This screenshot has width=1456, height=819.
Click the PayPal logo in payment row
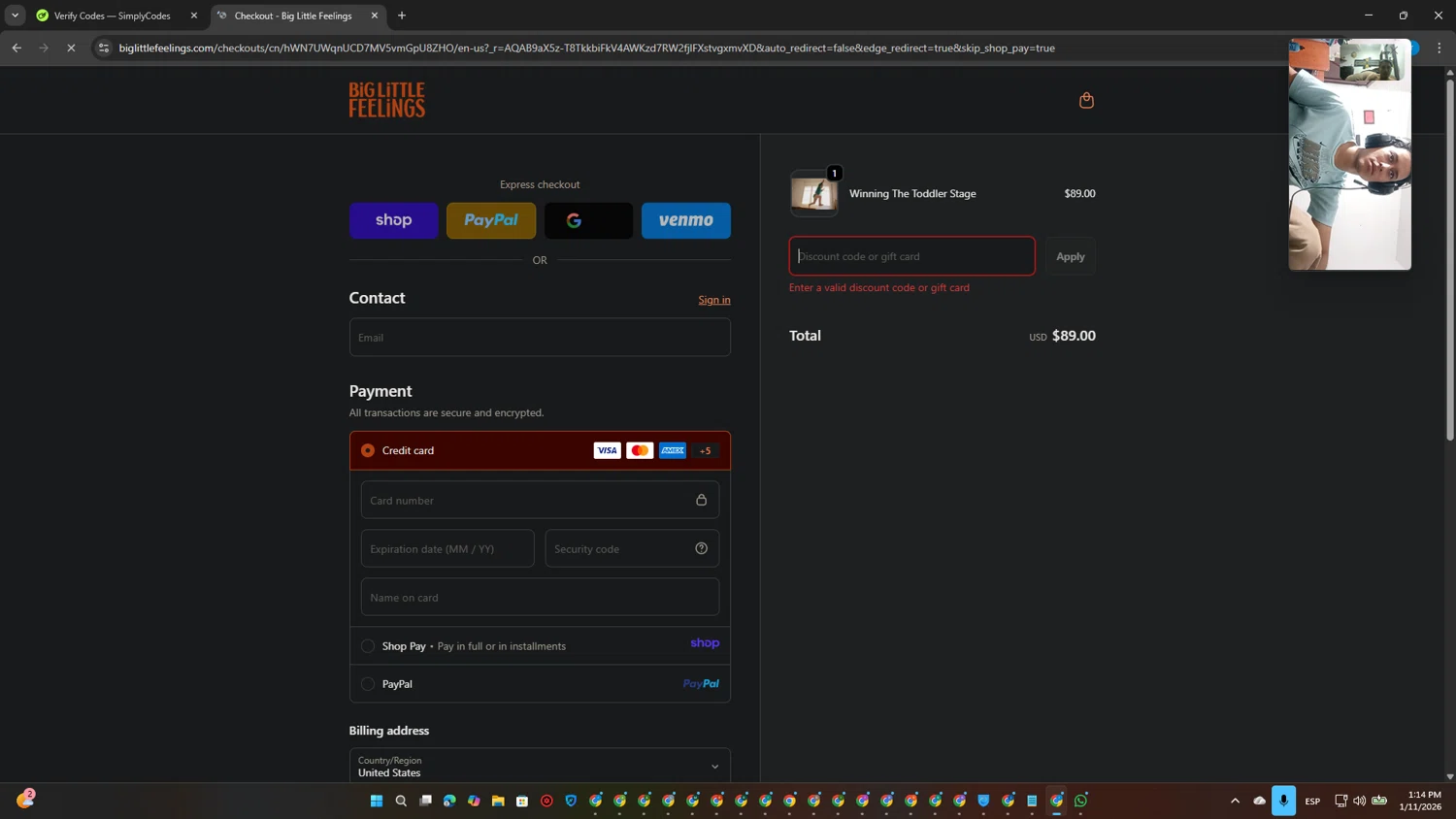(701, 684)
